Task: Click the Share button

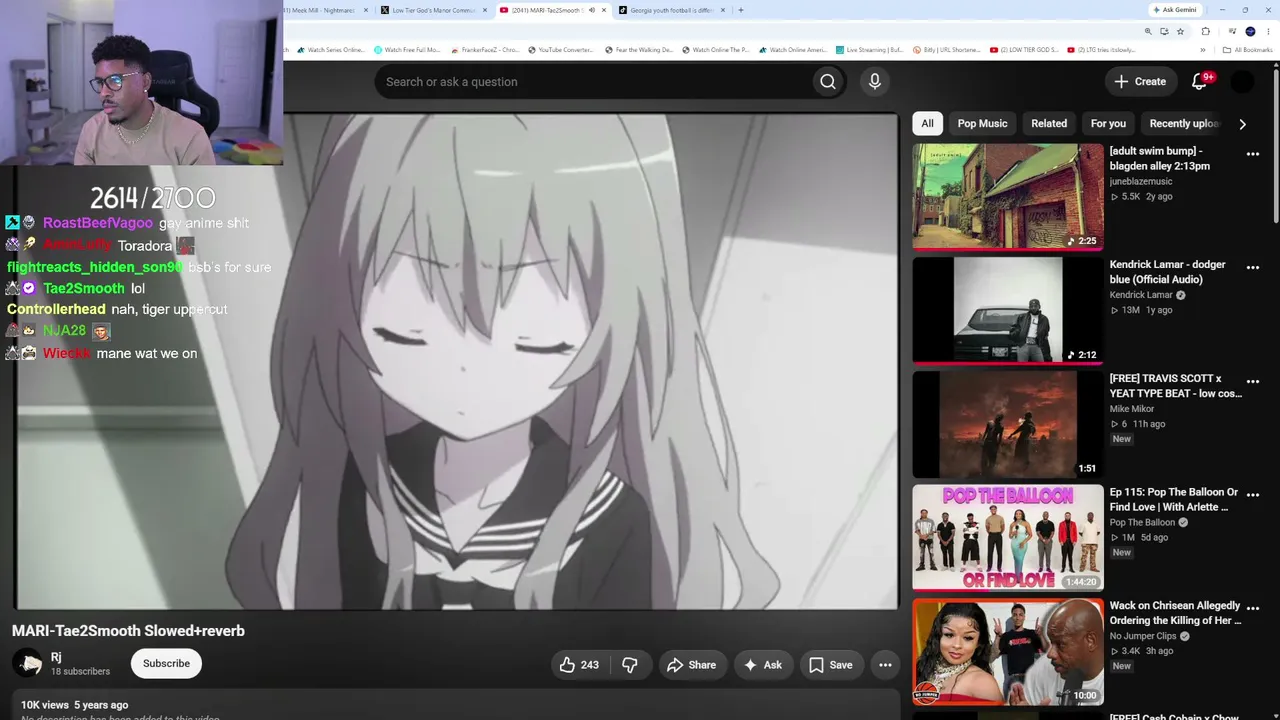Action: point(691,665)
